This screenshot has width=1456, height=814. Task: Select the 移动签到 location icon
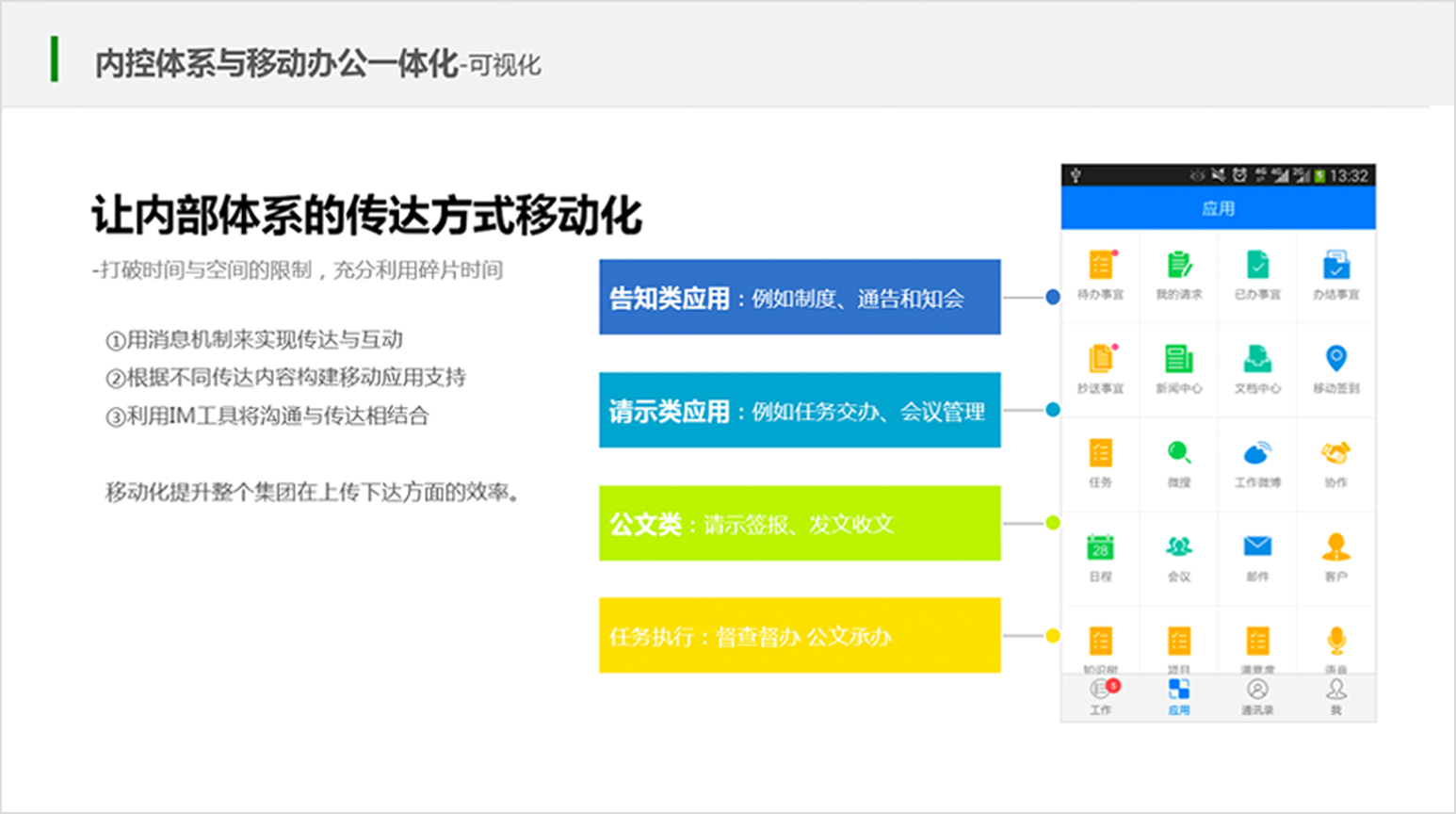pyautogui.click(x=1335, y=360)
